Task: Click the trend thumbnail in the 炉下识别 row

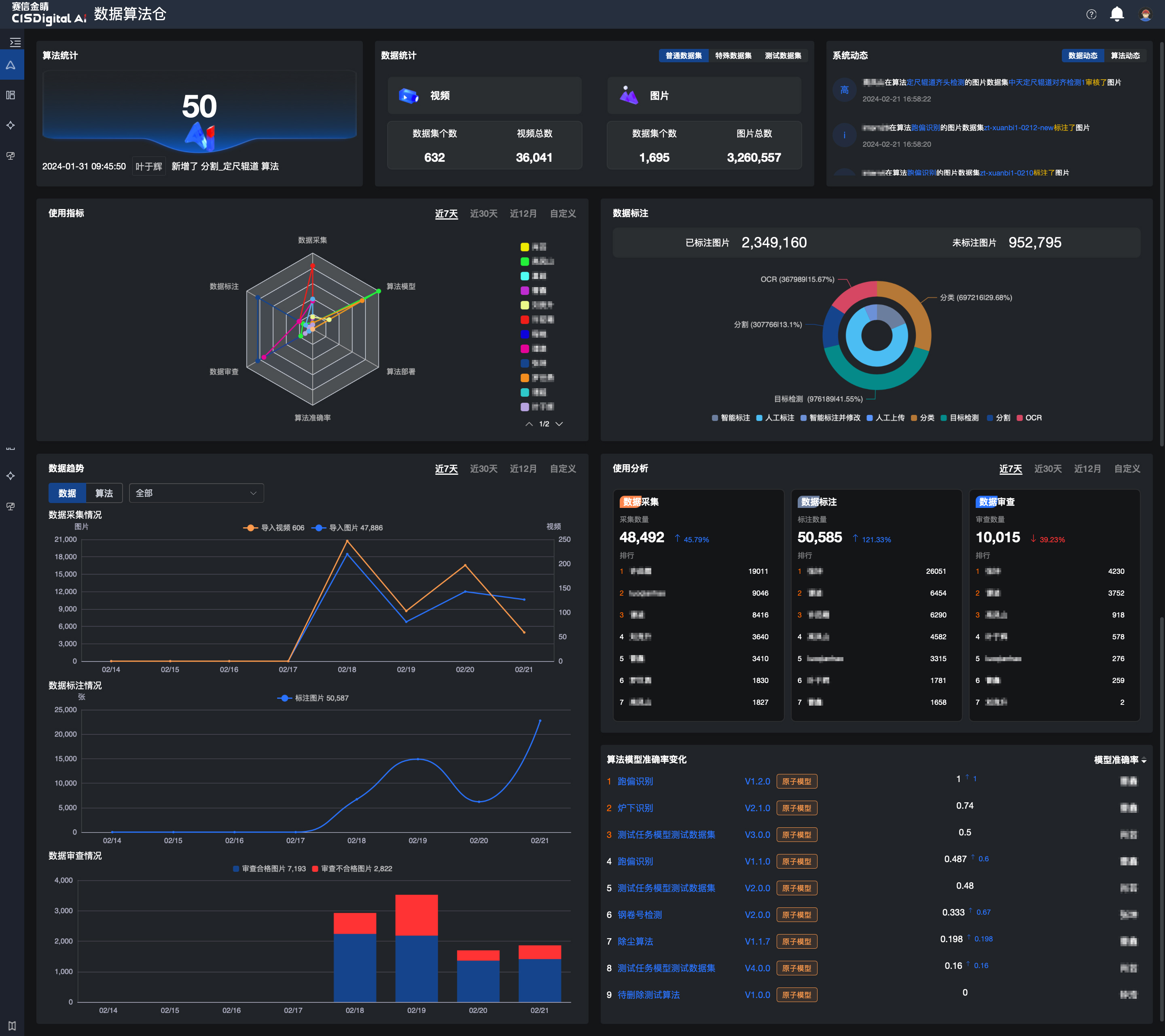Action: click(1129, 808)
